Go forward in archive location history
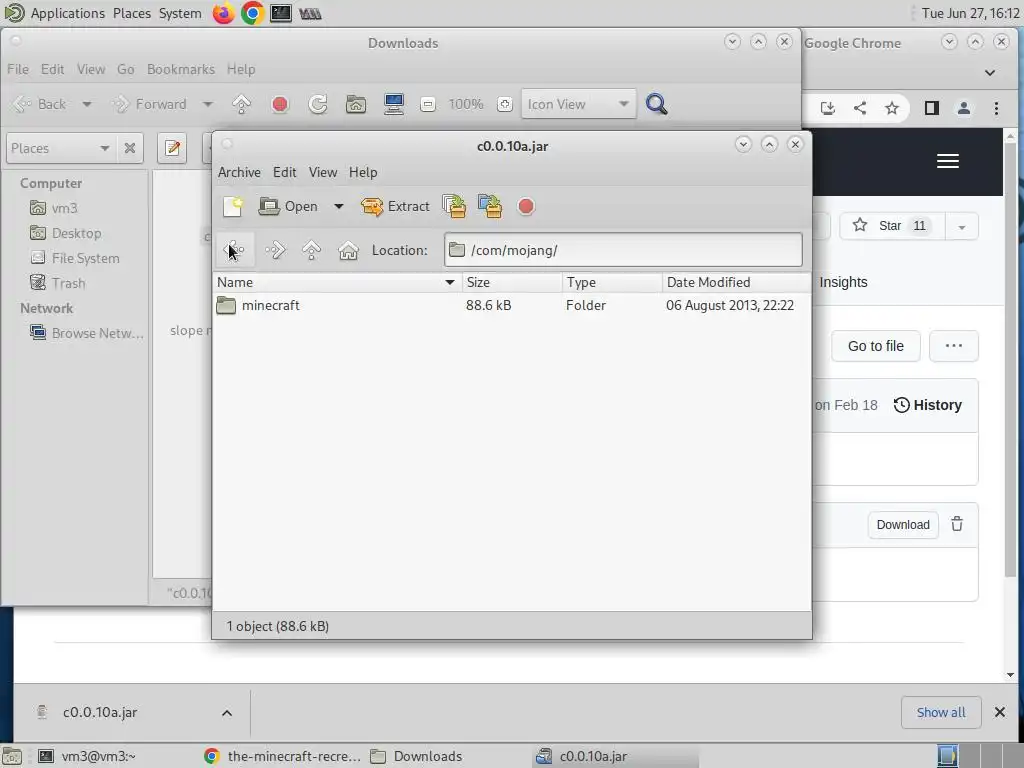The height and width of the screenshot is (768, 1024). [276, 250]
